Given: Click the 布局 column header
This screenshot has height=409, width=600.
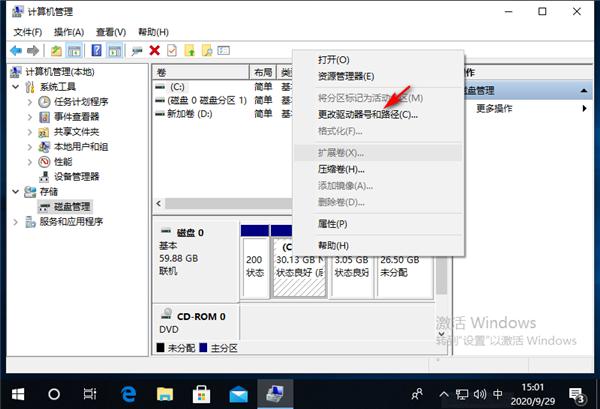Looking at the screenshot, I should pos(263,72).
